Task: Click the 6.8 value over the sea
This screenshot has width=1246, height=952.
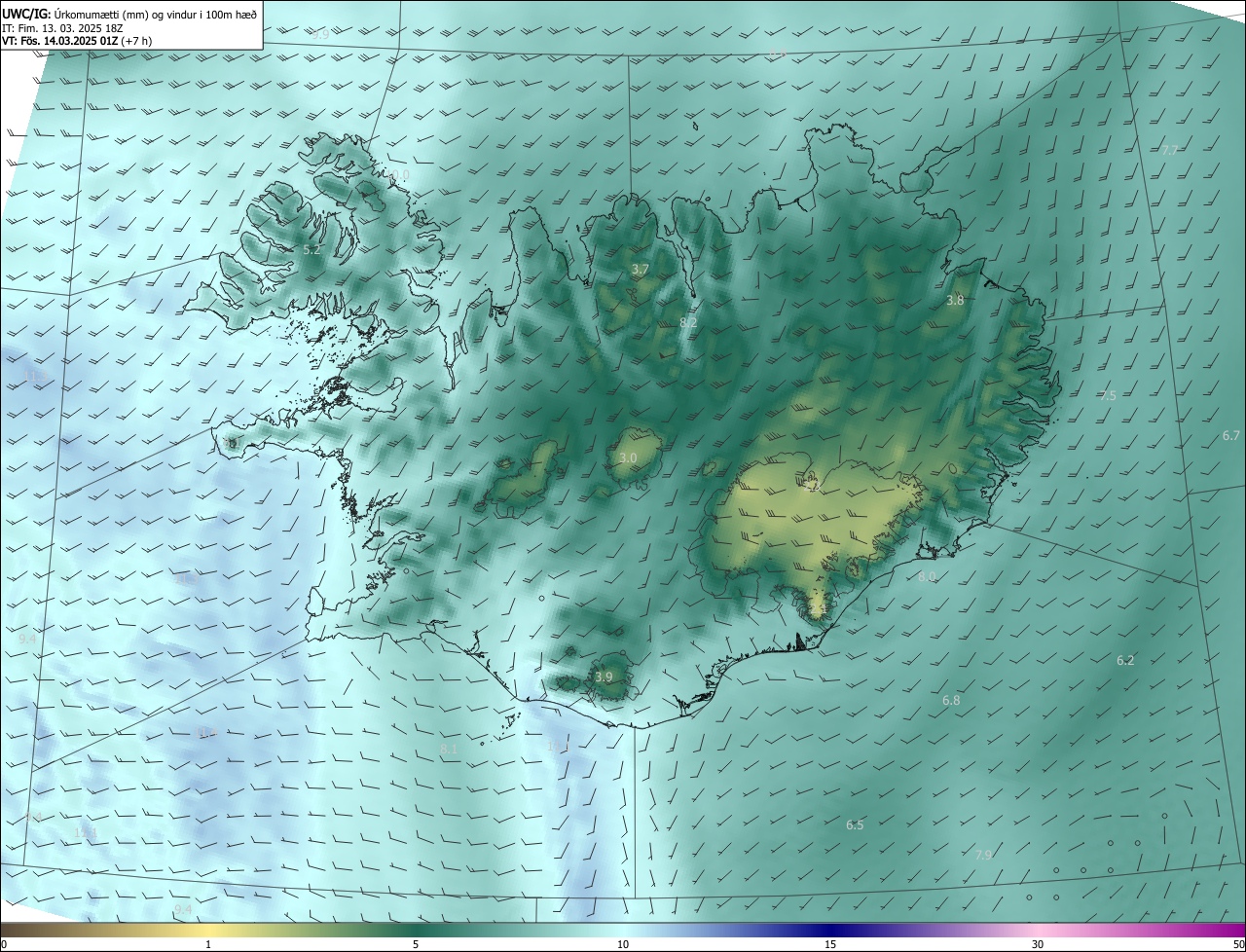Action: [951, 701]
